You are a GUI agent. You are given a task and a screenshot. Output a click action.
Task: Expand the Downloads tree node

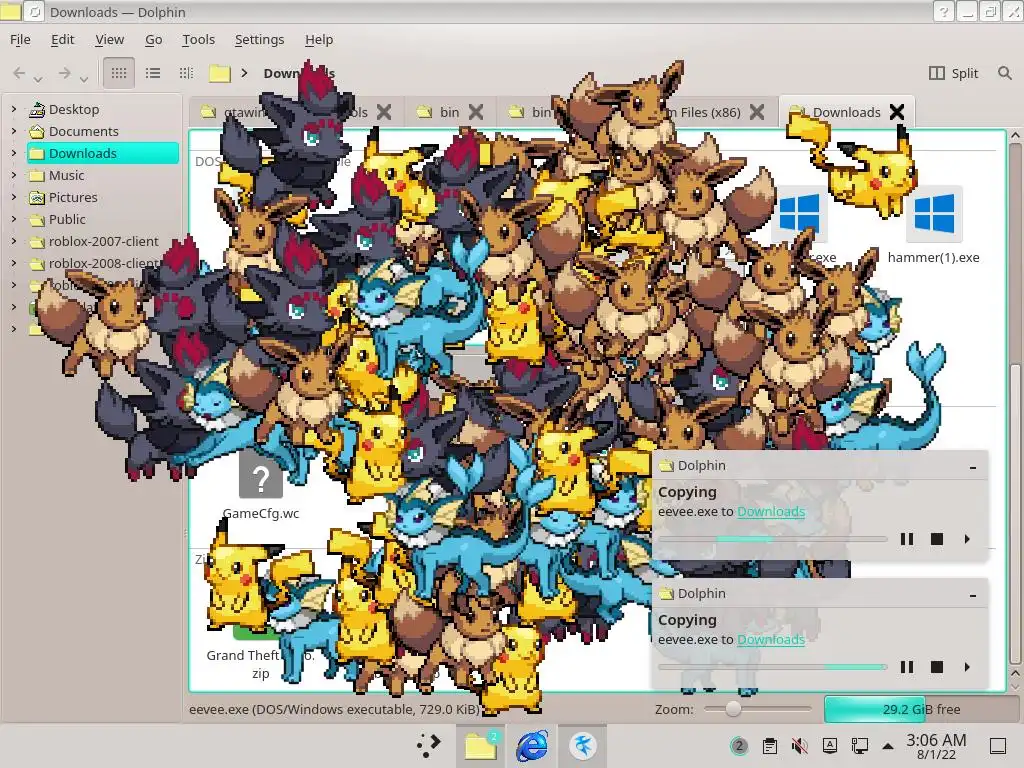14,153
